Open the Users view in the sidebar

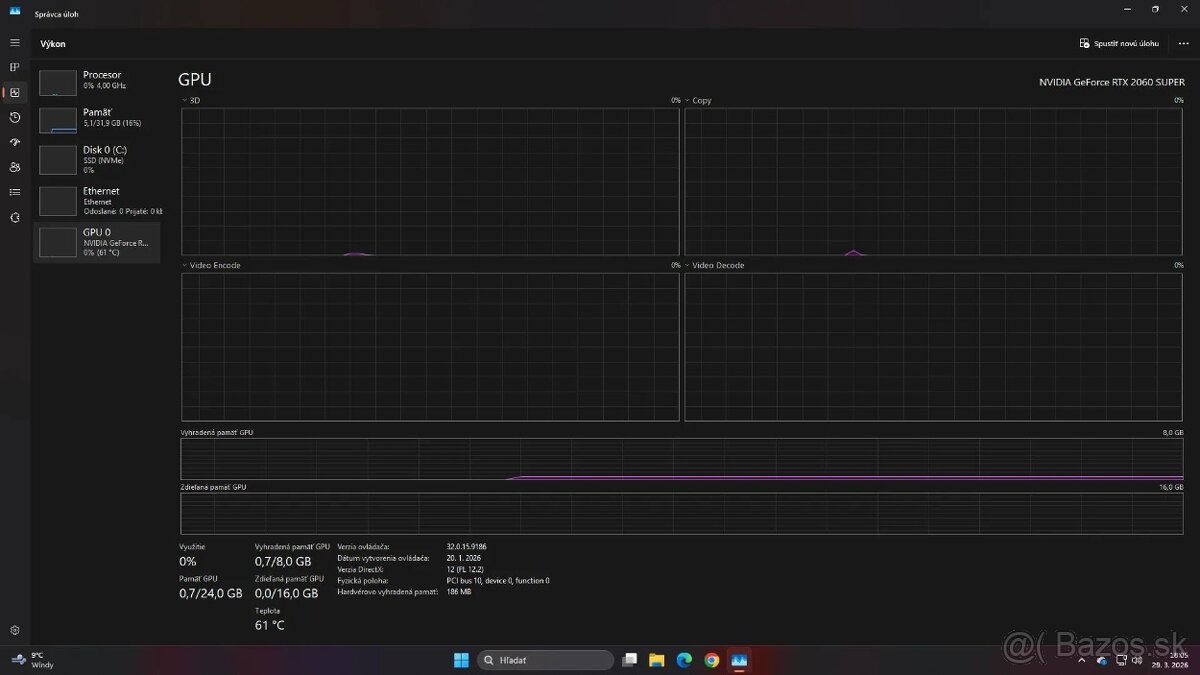click(14, 167)
